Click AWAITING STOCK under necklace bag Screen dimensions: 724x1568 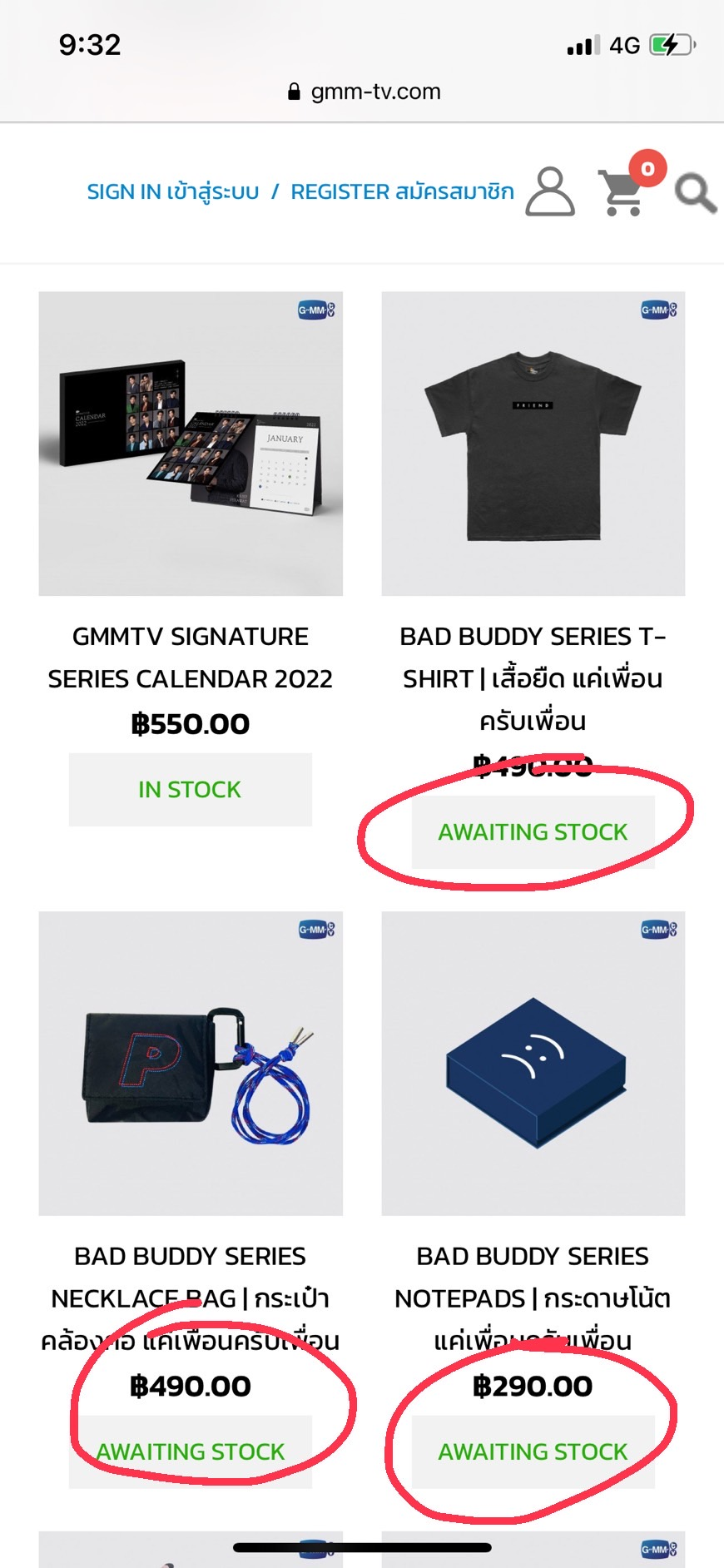190,1452
